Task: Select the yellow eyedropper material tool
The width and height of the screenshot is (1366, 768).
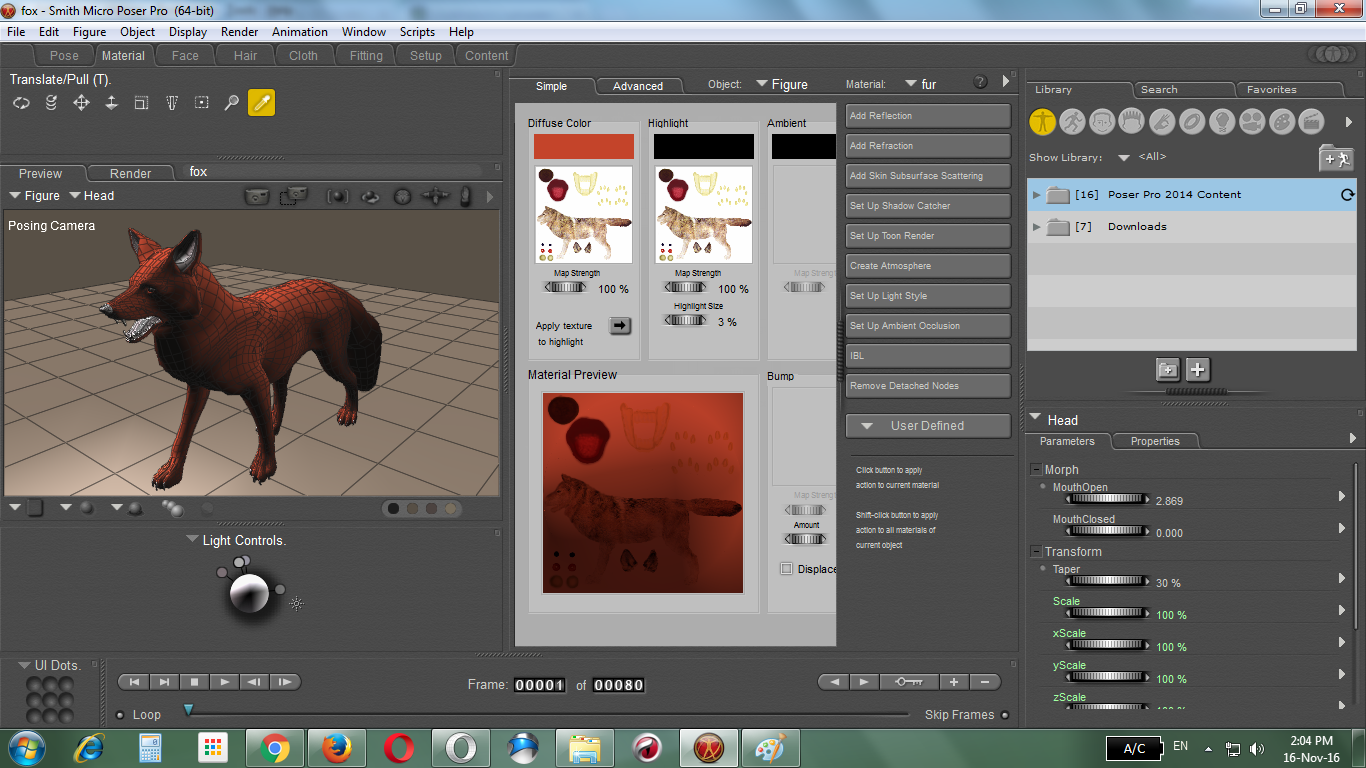Action: [261, 102]
